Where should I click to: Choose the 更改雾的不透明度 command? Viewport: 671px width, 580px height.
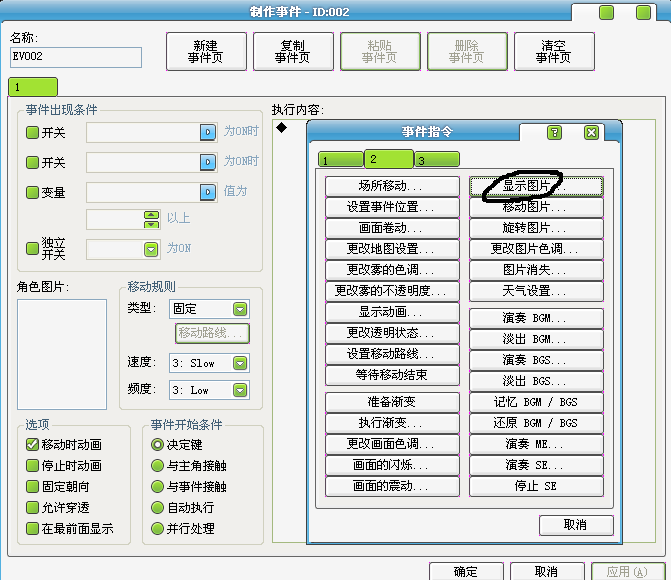click(x=392, y=291)
